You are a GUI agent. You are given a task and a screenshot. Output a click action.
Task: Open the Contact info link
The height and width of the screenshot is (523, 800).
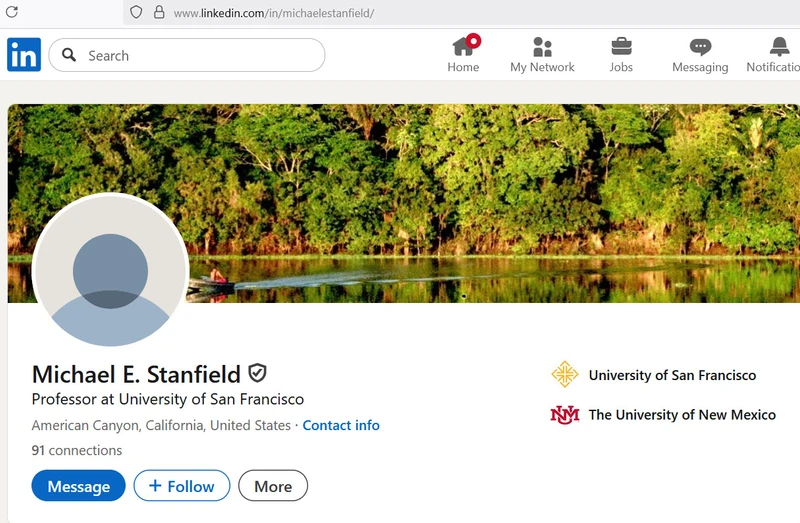tap(341, 426)
